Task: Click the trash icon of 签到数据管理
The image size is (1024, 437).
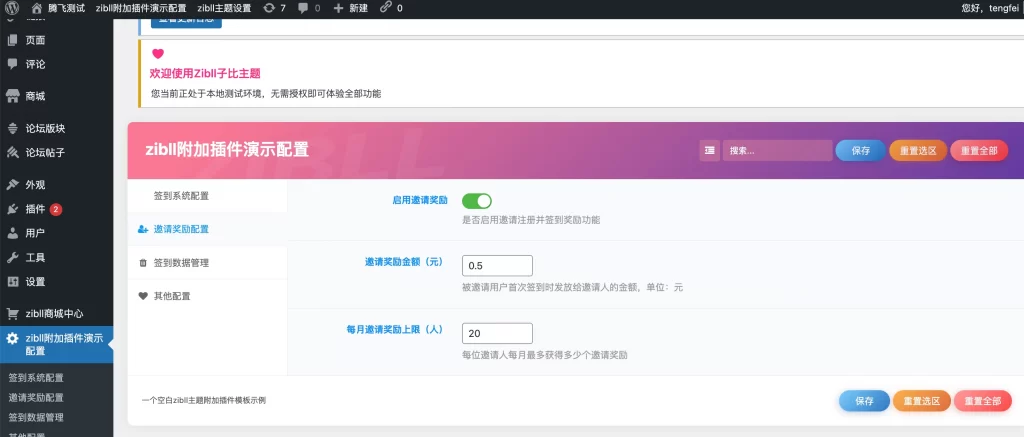Action: [143, 263]
